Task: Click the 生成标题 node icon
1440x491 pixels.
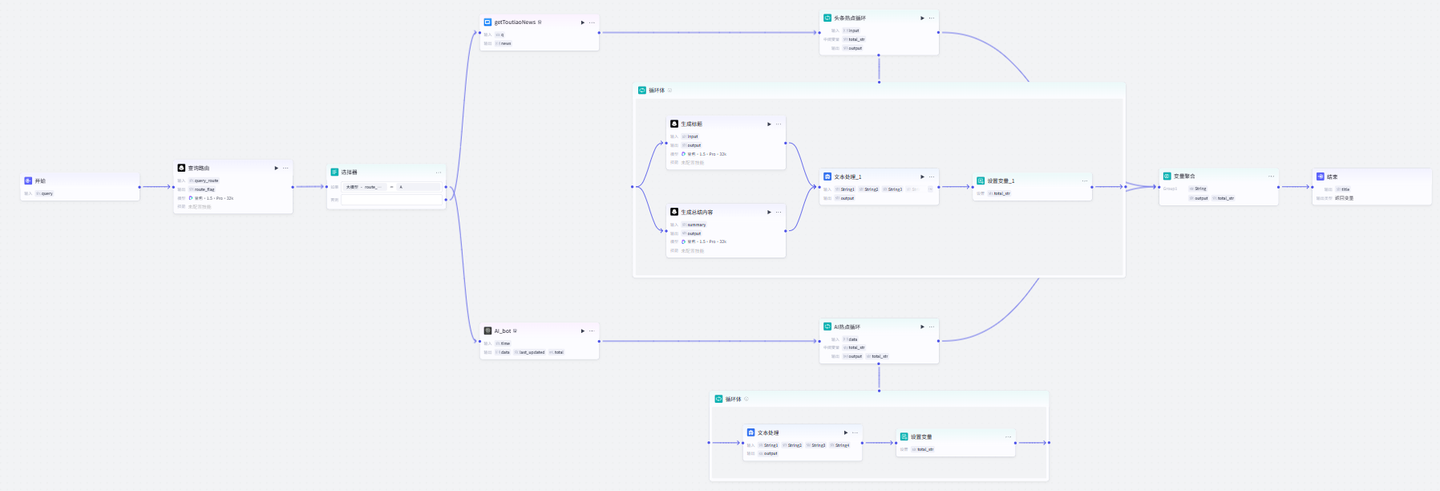Action: (x=674, y=124)
